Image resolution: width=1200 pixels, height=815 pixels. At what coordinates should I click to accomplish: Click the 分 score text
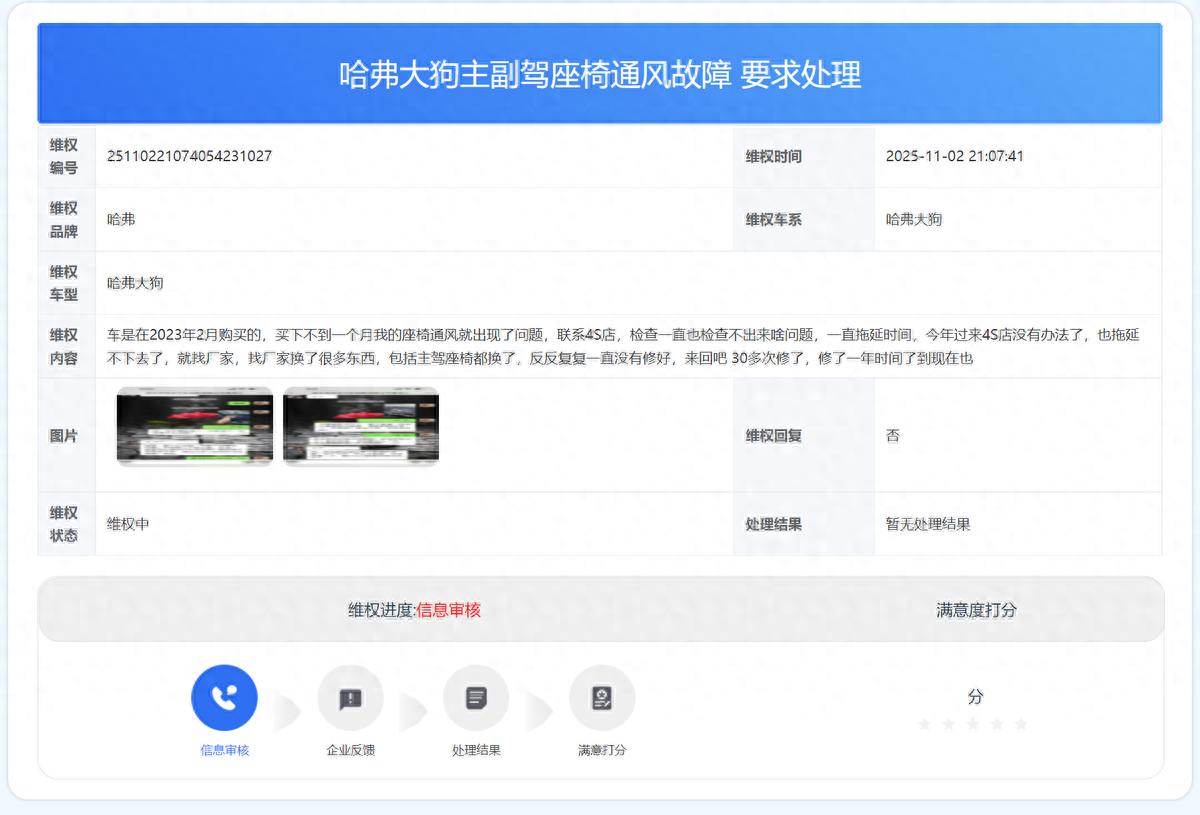[976, 696]
